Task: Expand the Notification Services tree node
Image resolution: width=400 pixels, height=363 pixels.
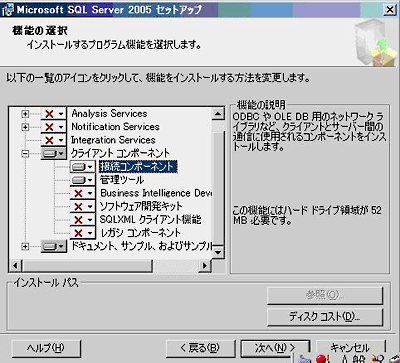Action: point(25,127)
